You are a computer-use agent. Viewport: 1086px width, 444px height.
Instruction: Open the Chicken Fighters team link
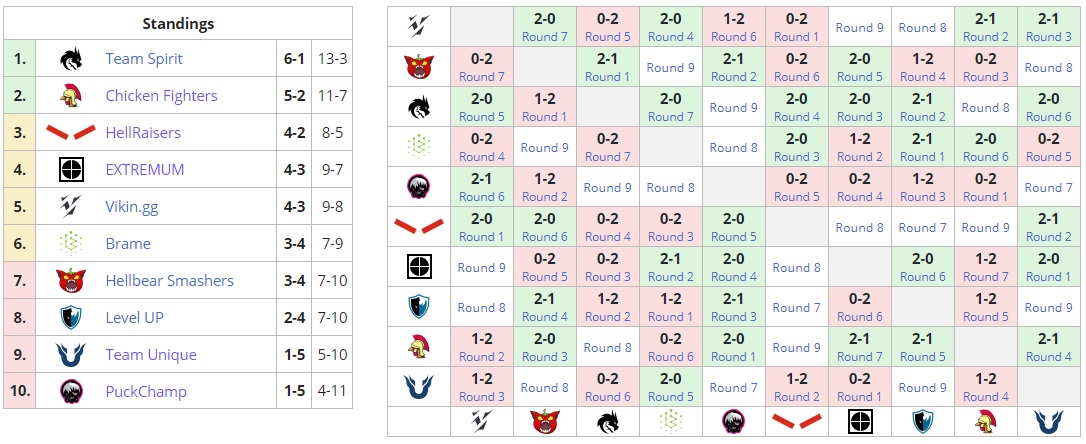tap(161, 96)
